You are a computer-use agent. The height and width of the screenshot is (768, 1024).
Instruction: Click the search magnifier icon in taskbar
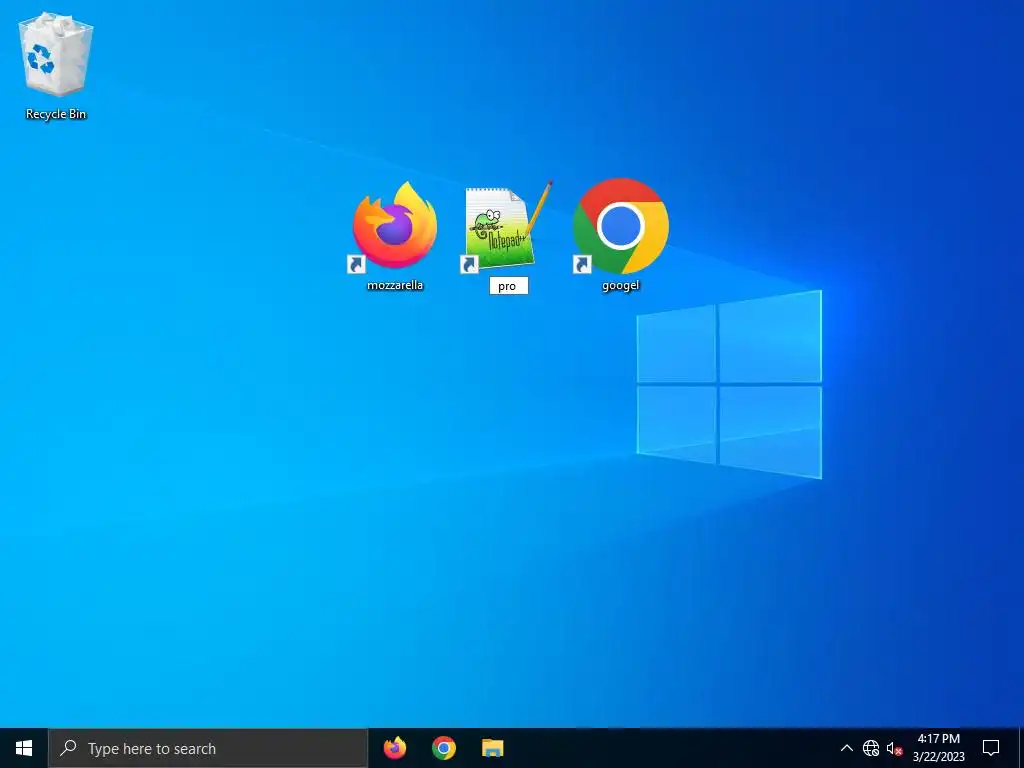pos(68,748)
